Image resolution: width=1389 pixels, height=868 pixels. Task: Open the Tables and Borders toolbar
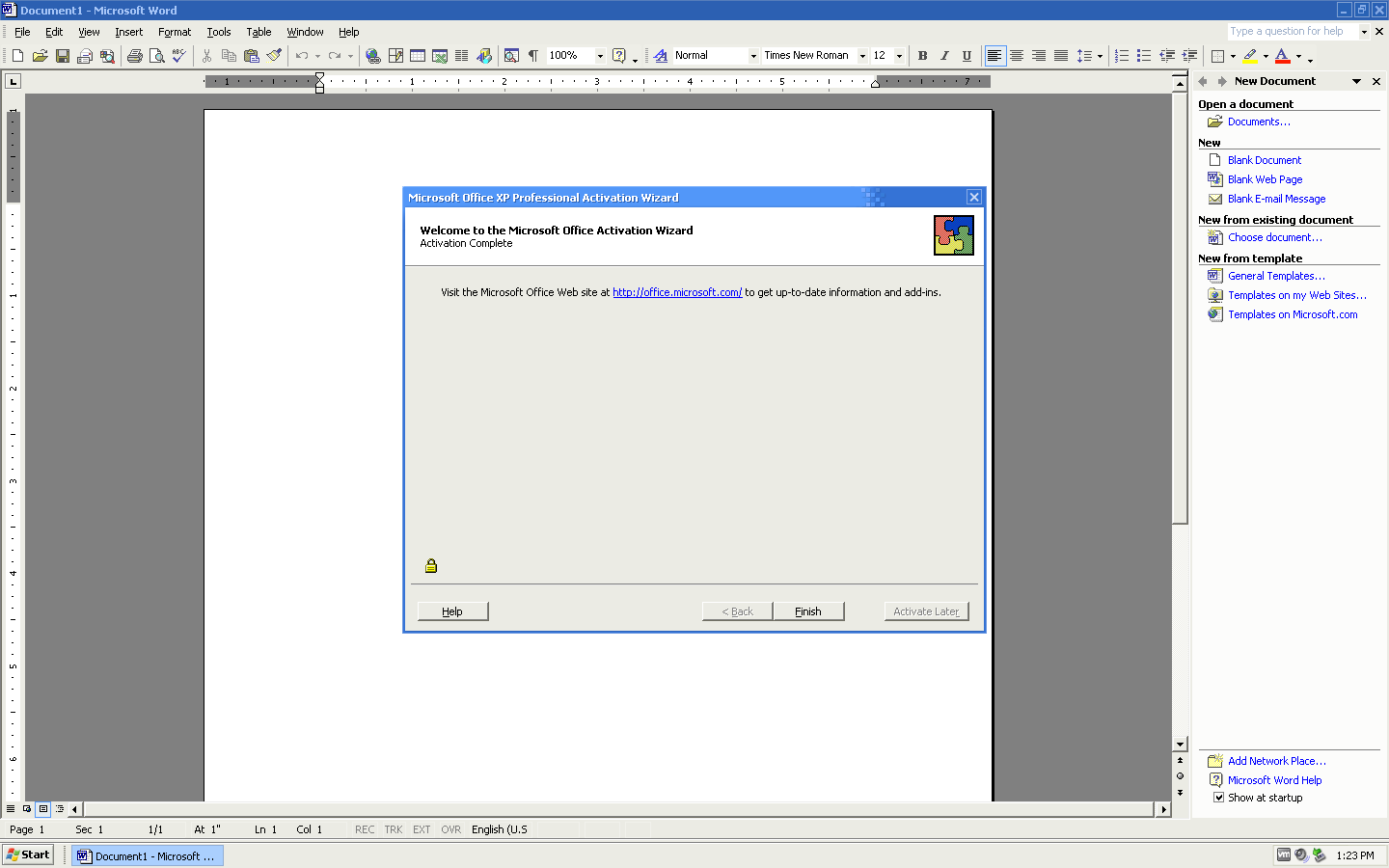pos(395,55)
